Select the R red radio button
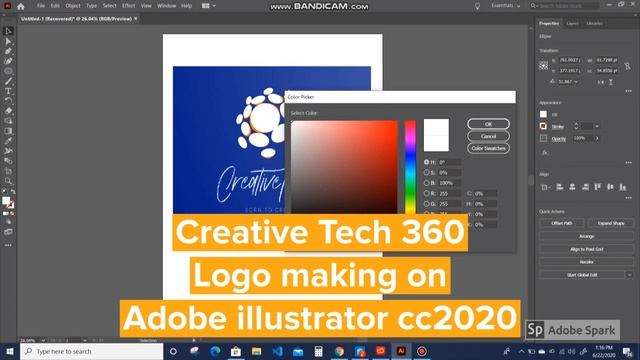The image size is (640, 360). click(427, 193)
